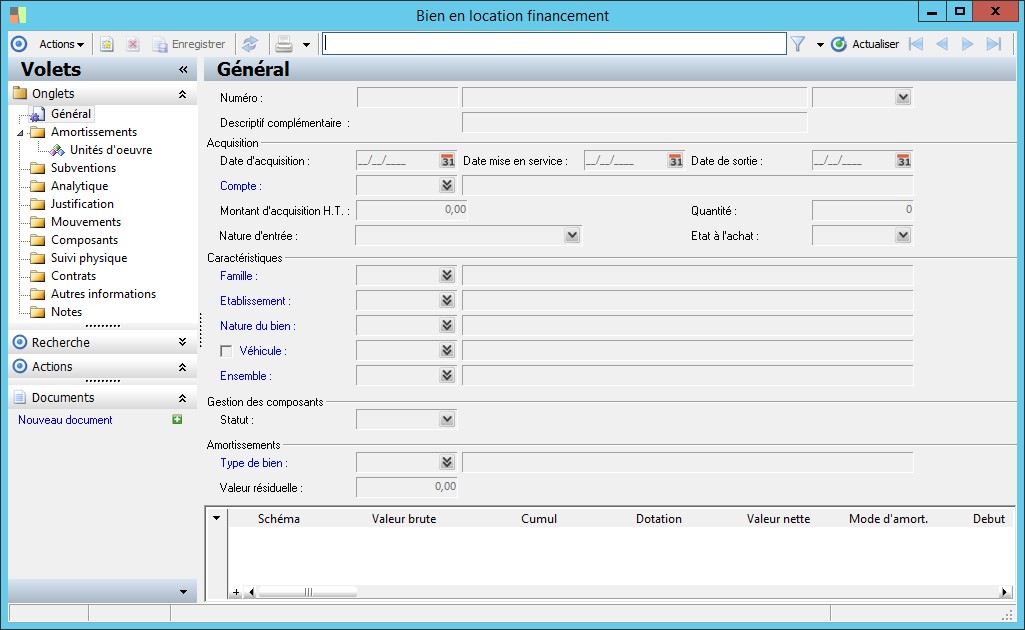
Task: Open calendar for Date d'acquisition
Action: pyautogui.click(x=447, y=161)
